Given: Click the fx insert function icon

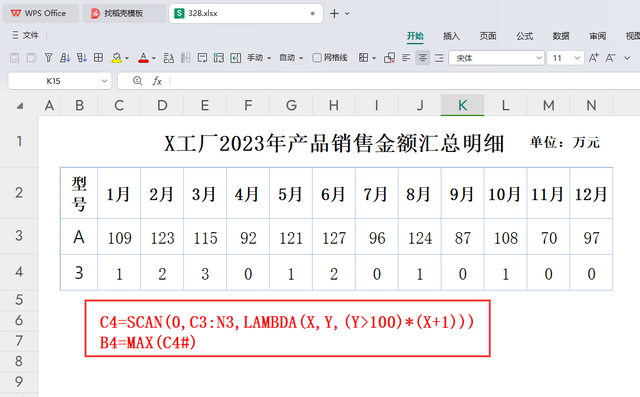Looking at the screenshot, I should point(157,81).
